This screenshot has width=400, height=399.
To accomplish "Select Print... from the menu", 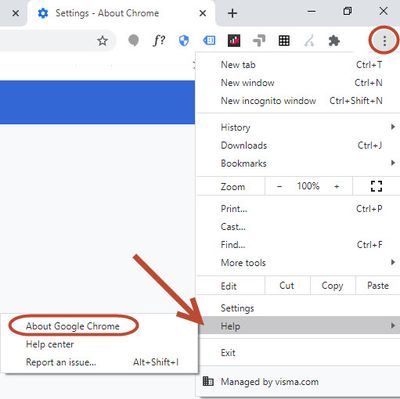I will click(298, 209).
